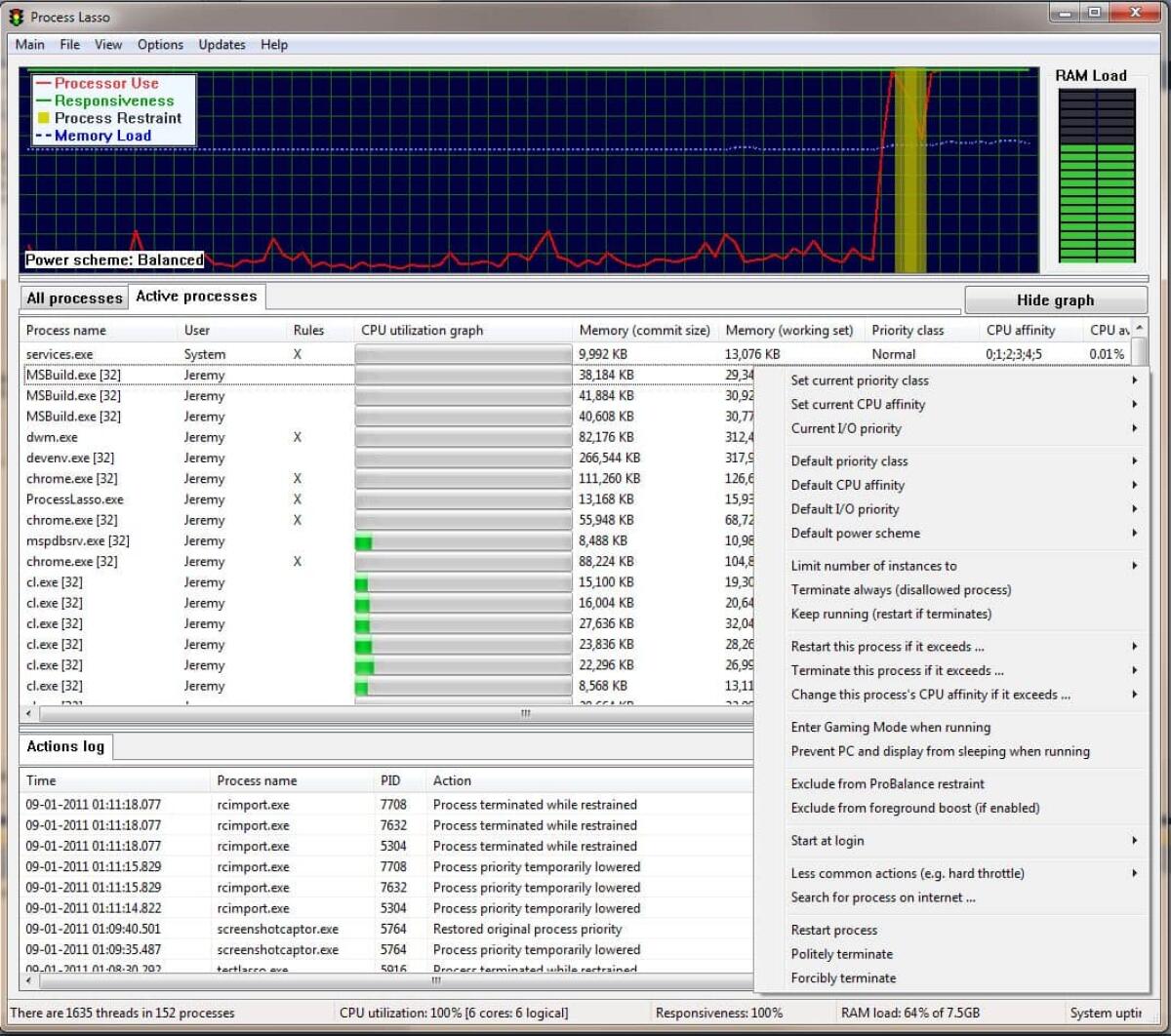Choose Forcibly terminate from the context menu
The height and width of the screenshot is (1036, 1171).
(x=843, y=977)
